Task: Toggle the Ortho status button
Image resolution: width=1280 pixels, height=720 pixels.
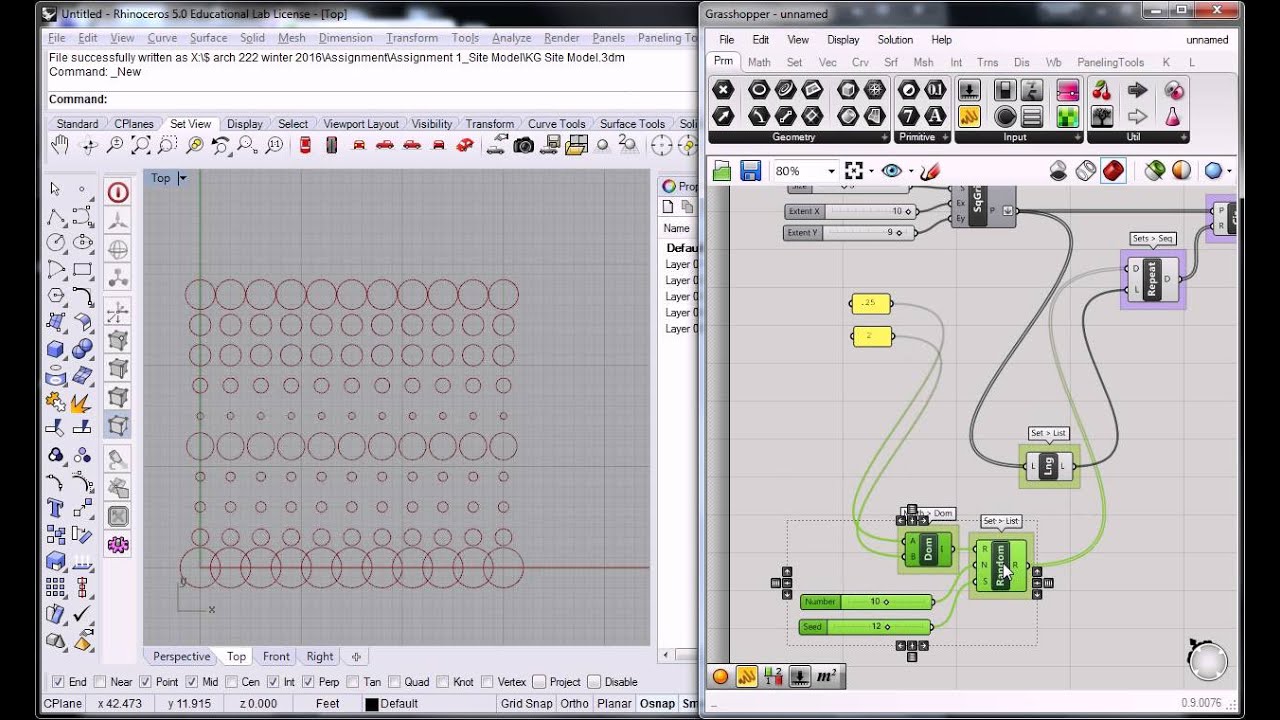Action: [575, 704]
